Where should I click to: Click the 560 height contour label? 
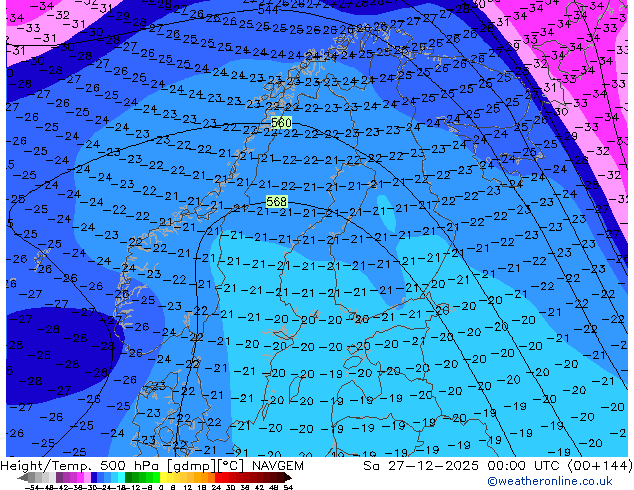[x=281, y=122]
